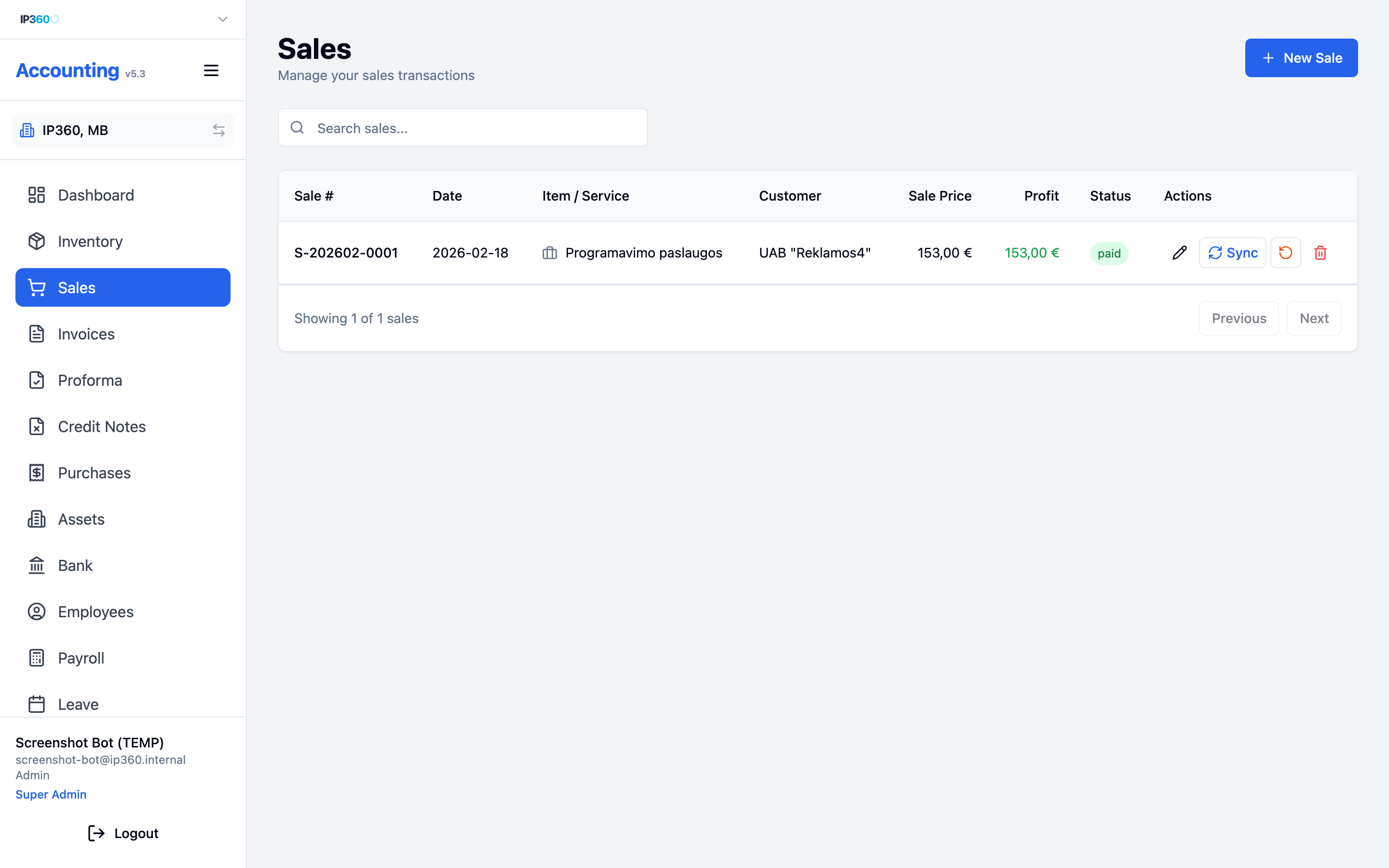Image resolution: width=1389 pixels, height=868 pixels.
Task: Click Programavimo paslaugos item text
Action: [x=643, y=253]
